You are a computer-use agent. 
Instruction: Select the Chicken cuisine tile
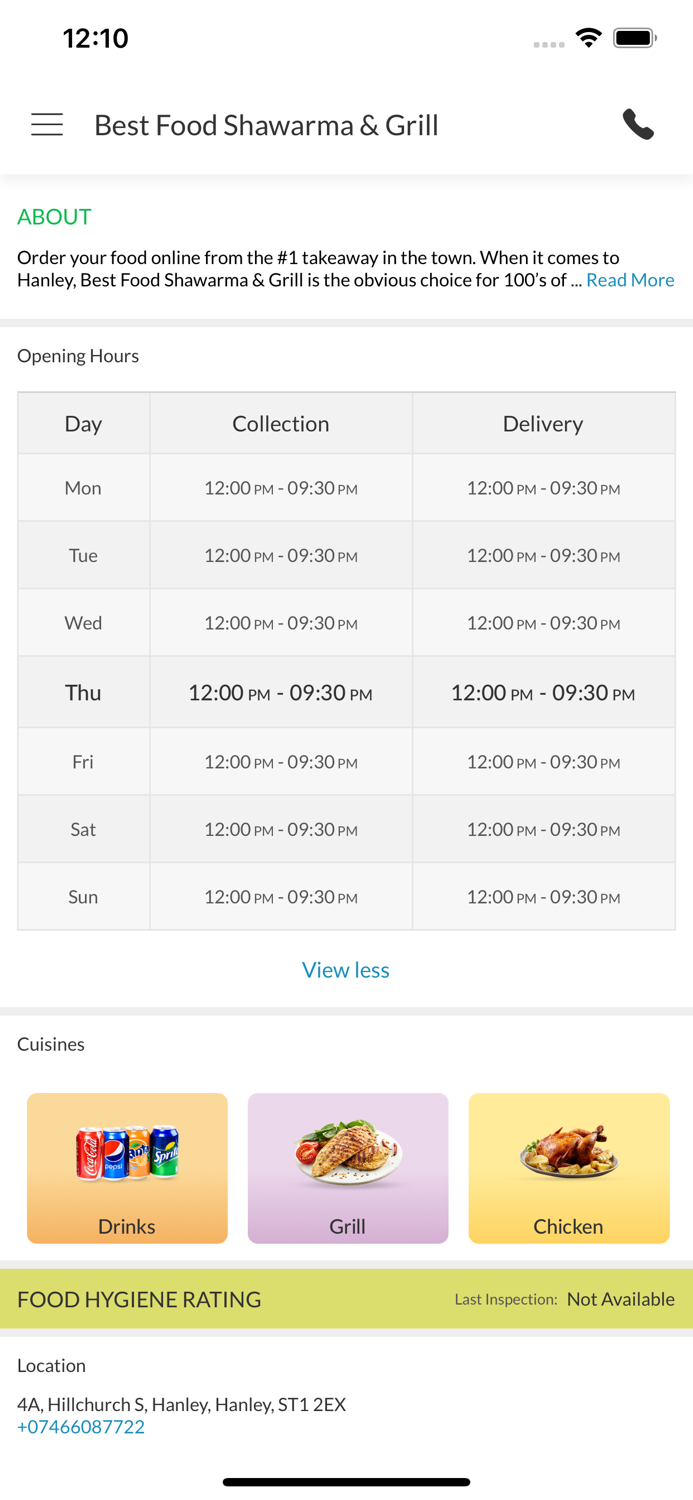[x=569, y=1168]
